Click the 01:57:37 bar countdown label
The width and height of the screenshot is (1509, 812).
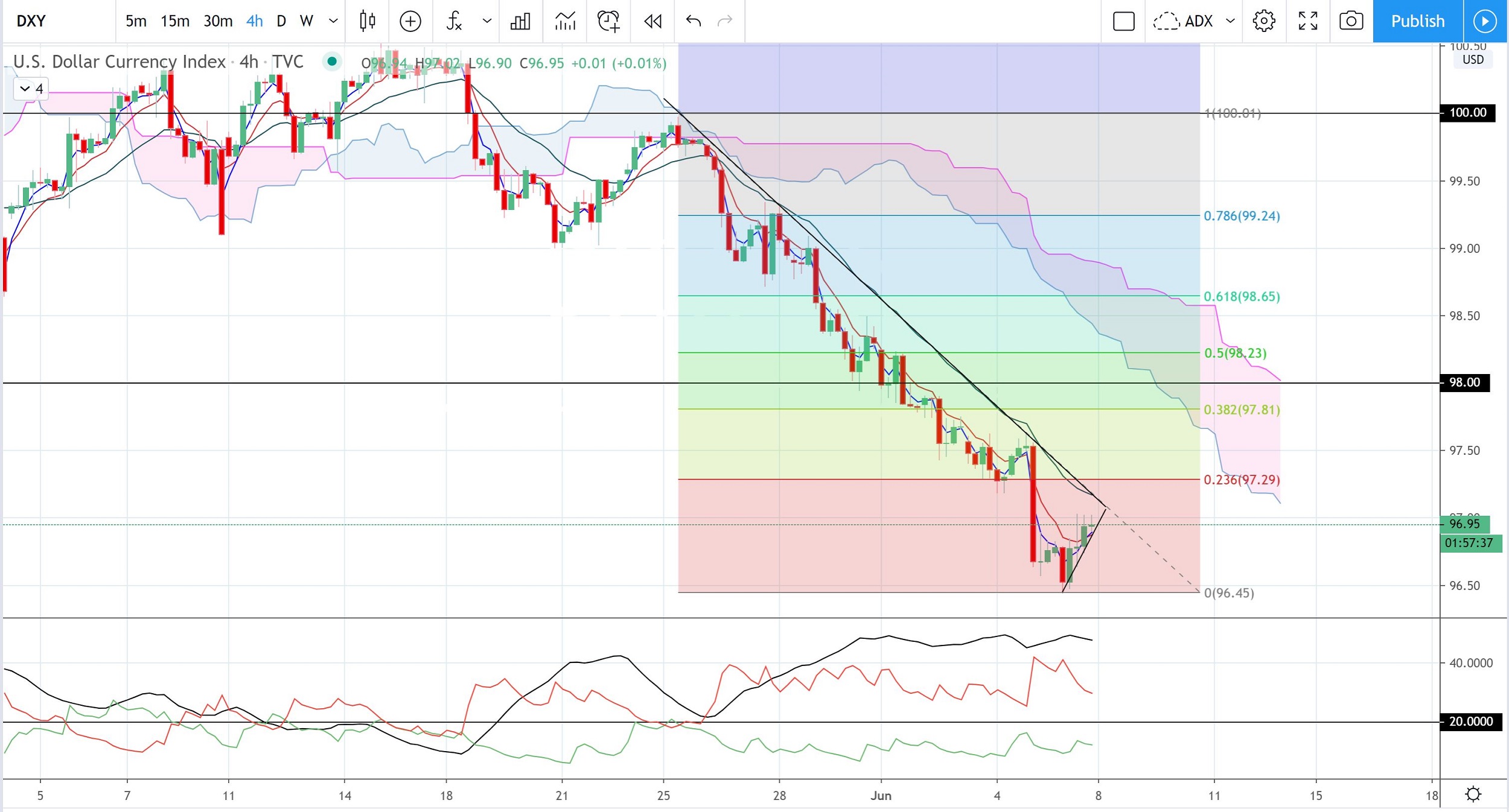[x=1470, y=543]
